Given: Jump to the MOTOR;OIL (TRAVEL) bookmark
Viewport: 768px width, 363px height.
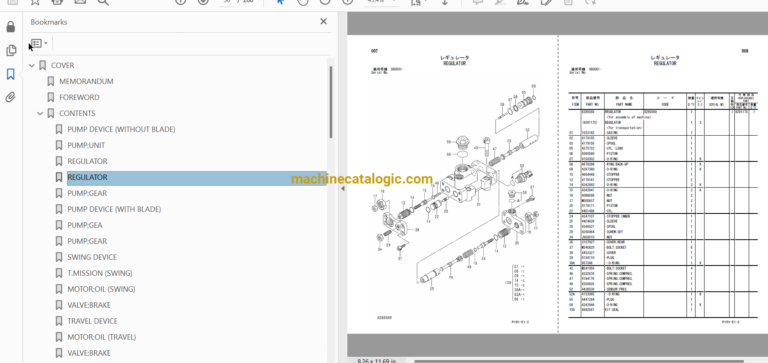Looking at the screenshot, I should coord(101,337).
